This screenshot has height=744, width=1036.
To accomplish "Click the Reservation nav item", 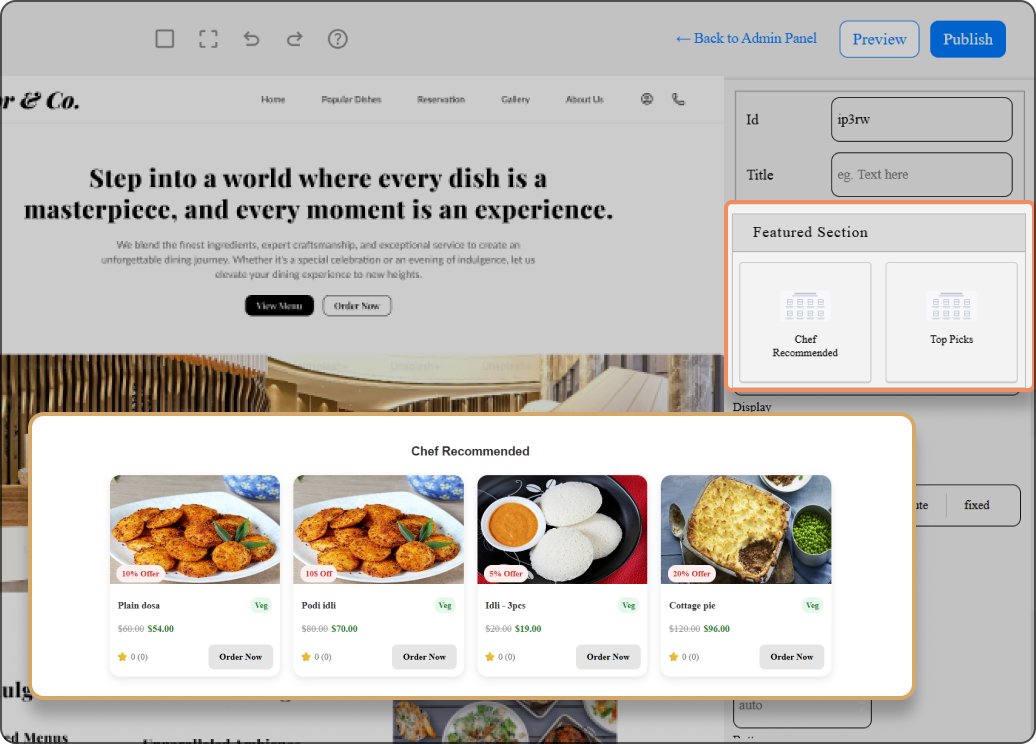I will pos(441,99).
